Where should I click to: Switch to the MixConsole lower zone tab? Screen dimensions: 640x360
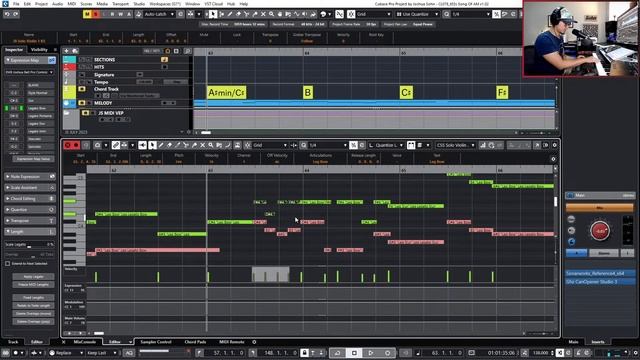[84, 342]
